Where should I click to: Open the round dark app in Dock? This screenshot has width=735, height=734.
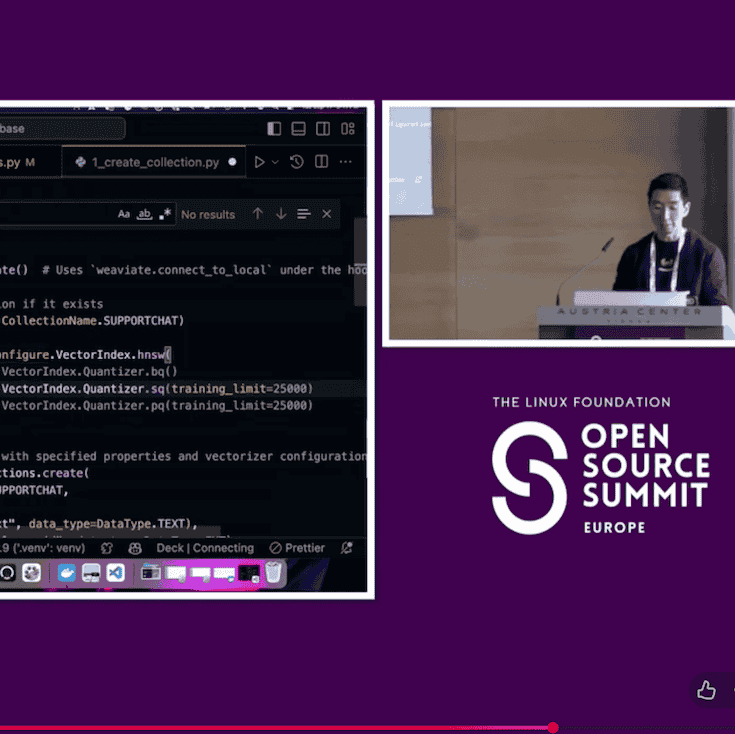coord(7,573)
